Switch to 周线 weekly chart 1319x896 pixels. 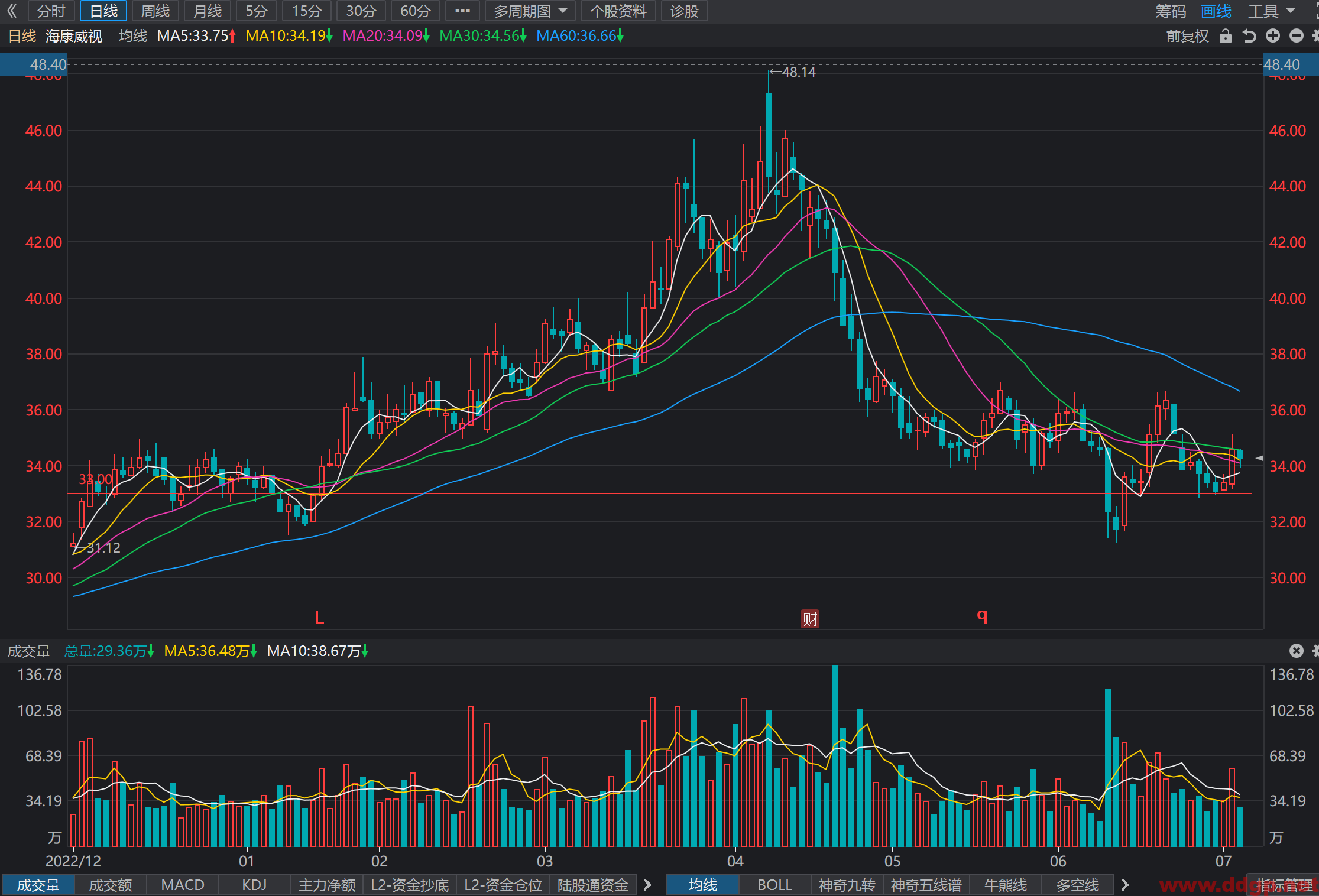pos(155,11)
